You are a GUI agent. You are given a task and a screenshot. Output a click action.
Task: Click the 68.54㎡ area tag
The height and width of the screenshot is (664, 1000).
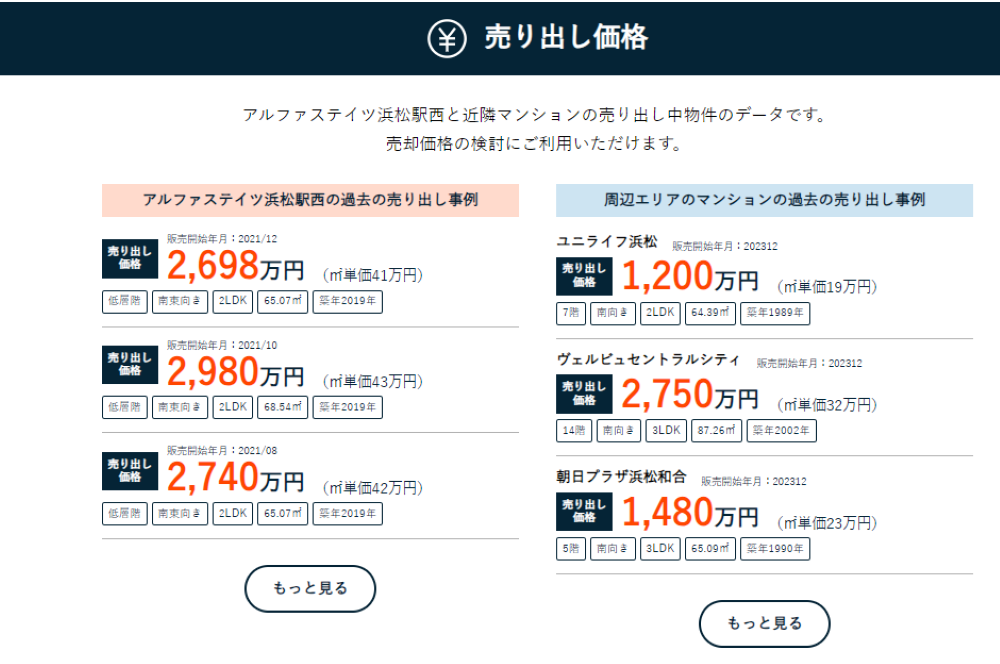[x=283, y=408]
